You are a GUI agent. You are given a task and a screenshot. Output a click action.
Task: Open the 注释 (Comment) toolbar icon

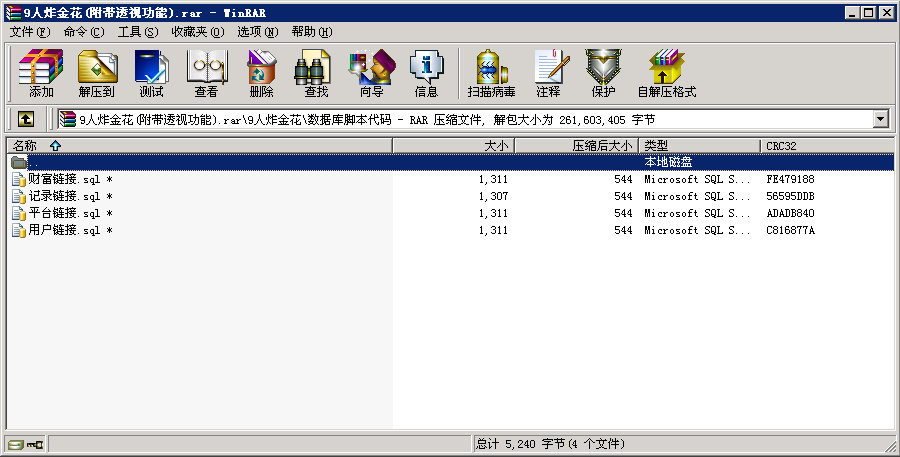(548, 72)
